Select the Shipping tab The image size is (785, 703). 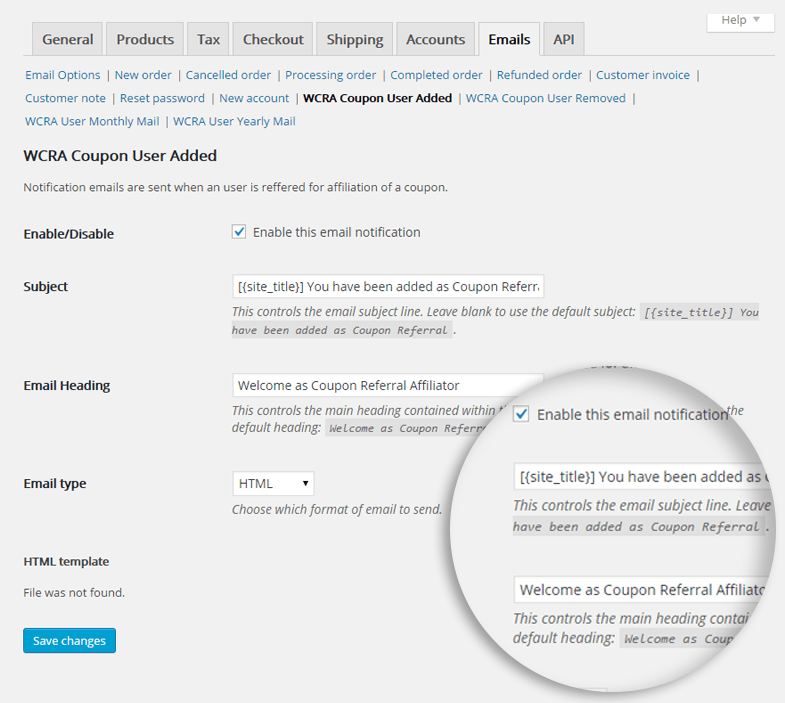pyautogui.click(x=354, y=39)
